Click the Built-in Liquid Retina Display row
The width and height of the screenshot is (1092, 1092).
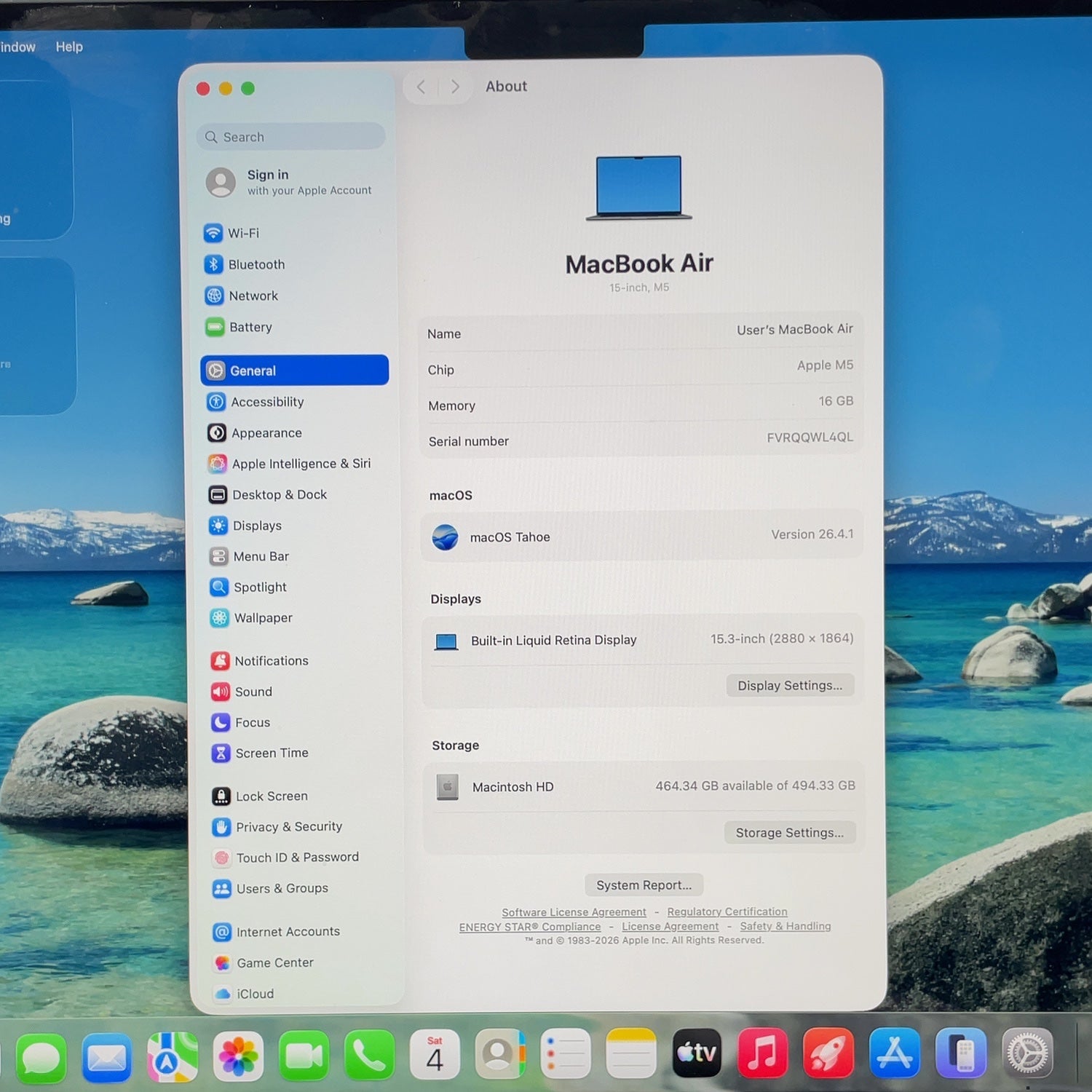tap(643, 639)
